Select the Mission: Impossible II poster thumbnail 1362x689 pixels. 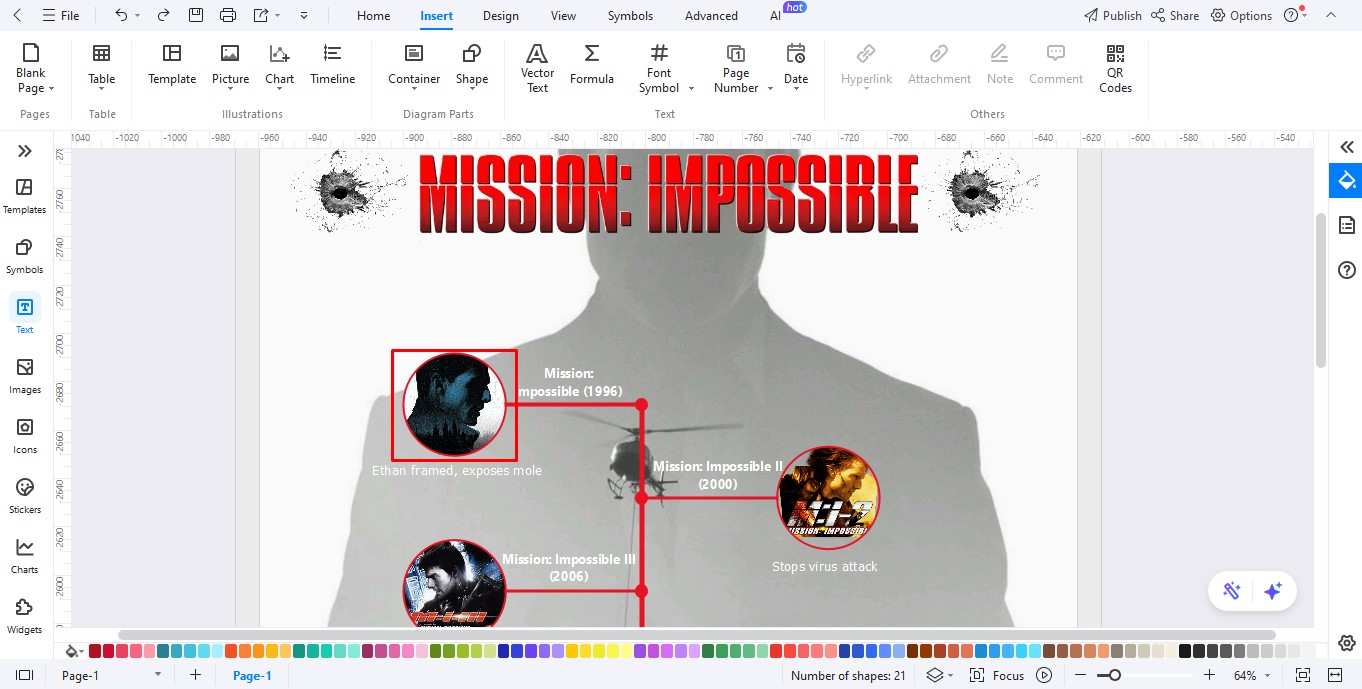pyautogui.click(x=828, y=497)
